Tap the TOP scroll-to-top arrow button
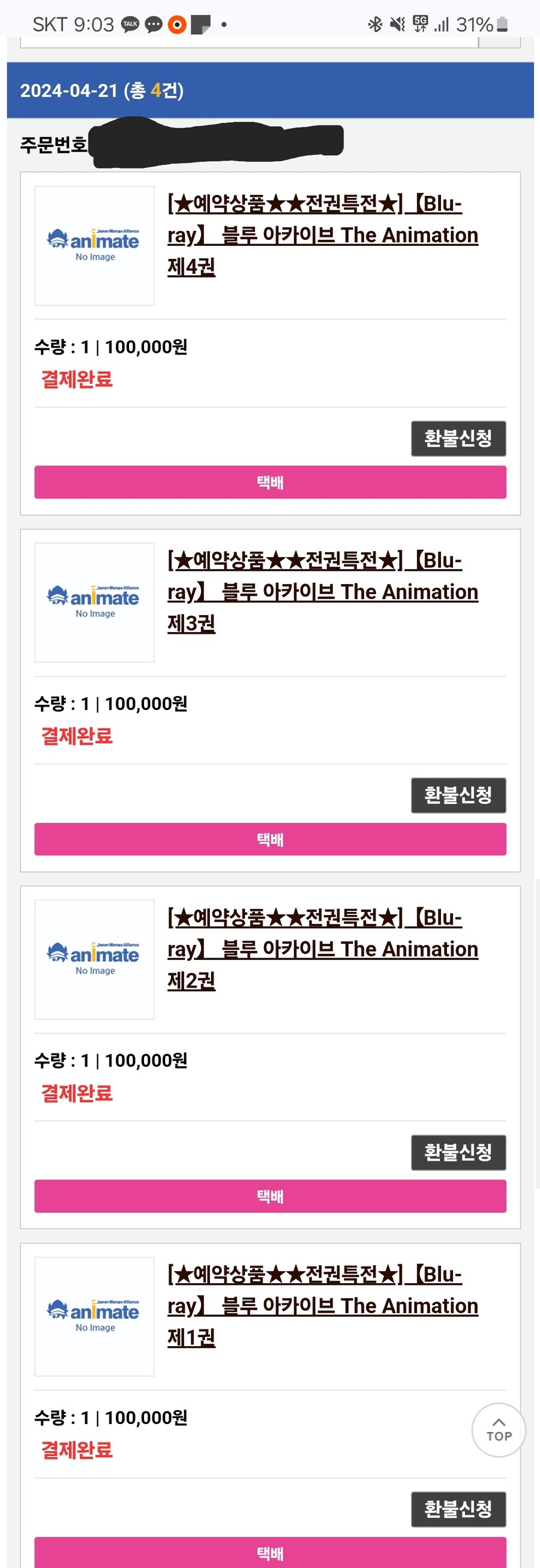Viewport: 540px width, 1568px height. point(499,1430)
